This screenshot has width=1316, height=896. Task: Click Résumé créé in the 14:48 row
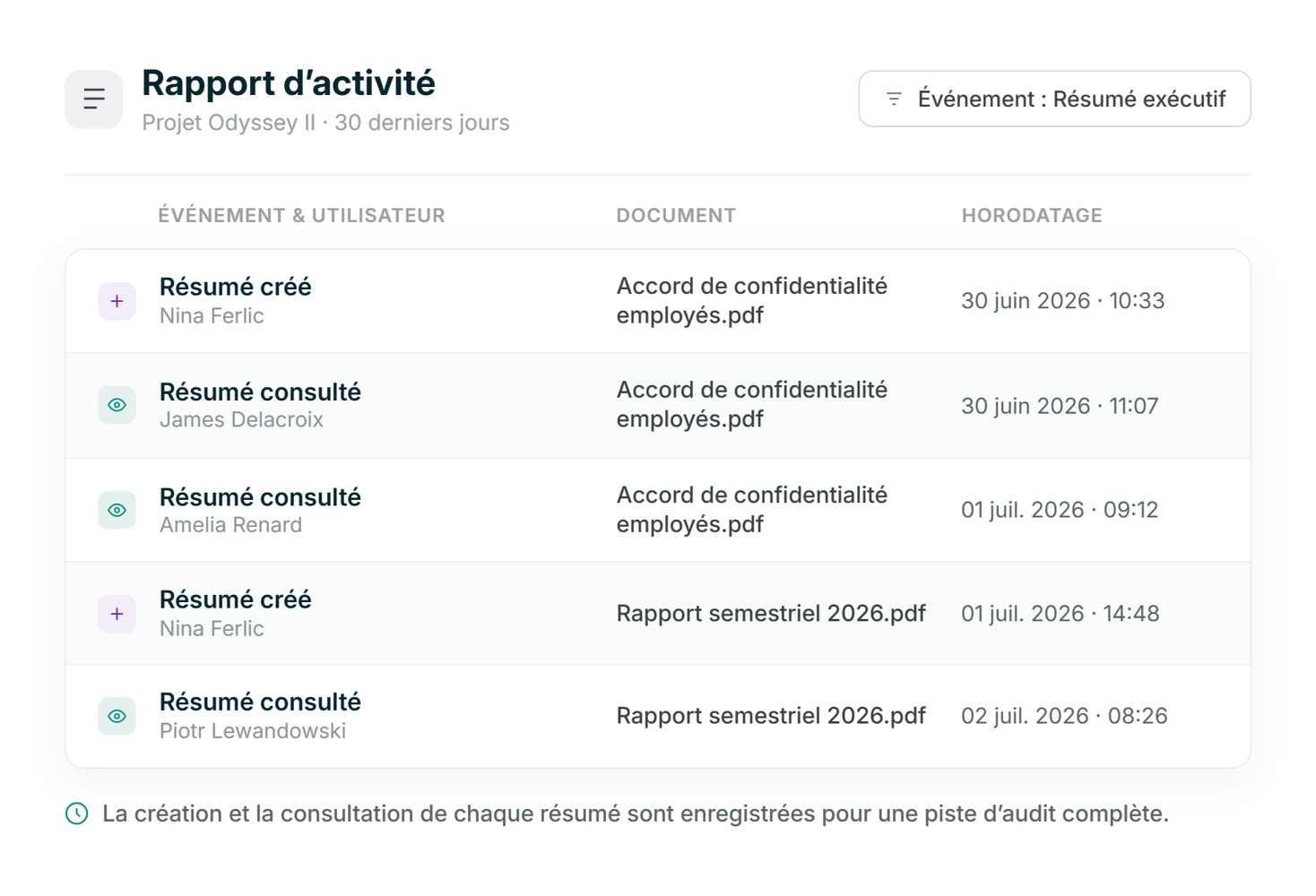(236, 599)
